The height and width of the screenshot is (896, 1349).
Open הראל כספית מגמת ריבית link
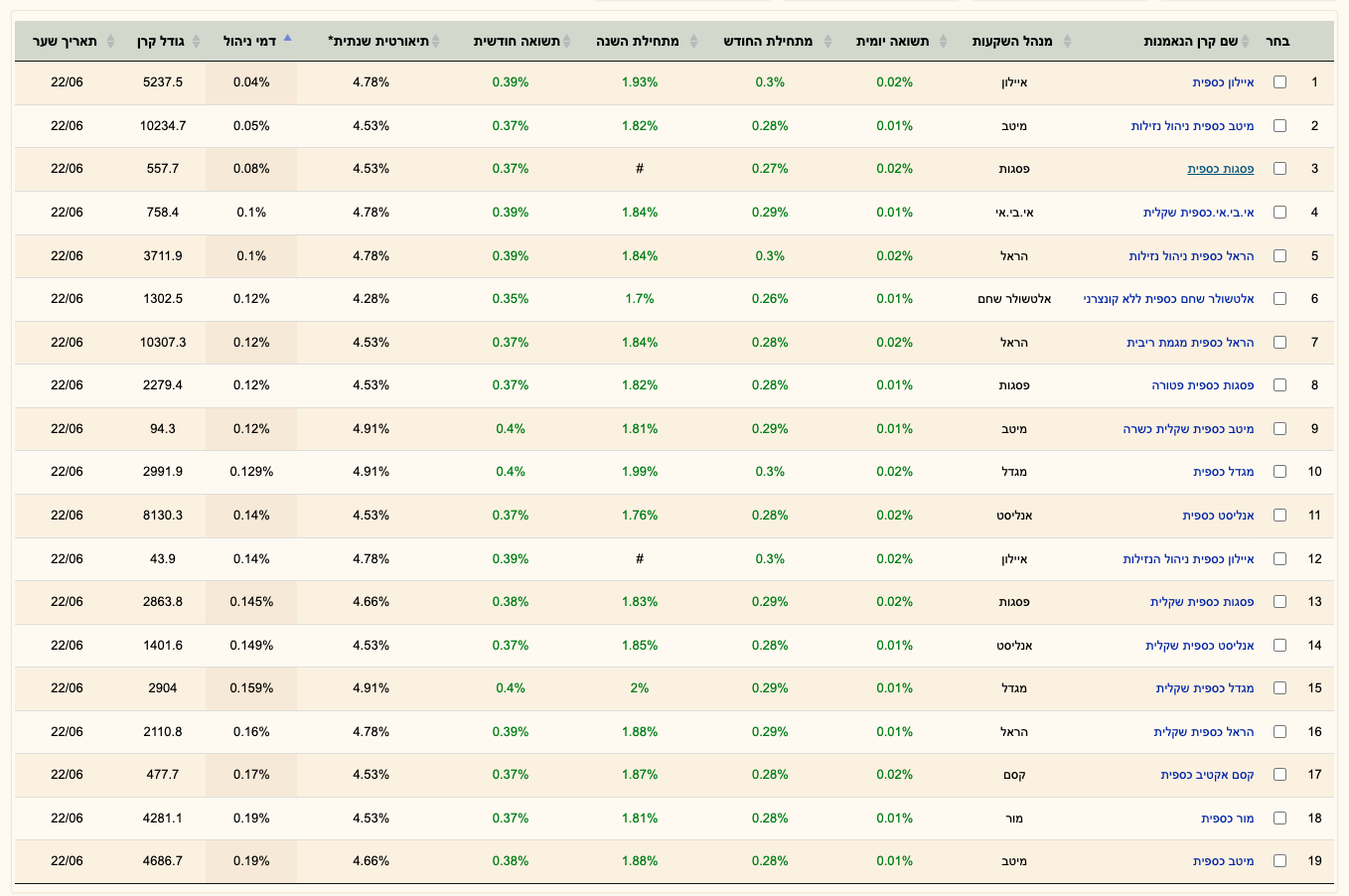coord(1190,343)
